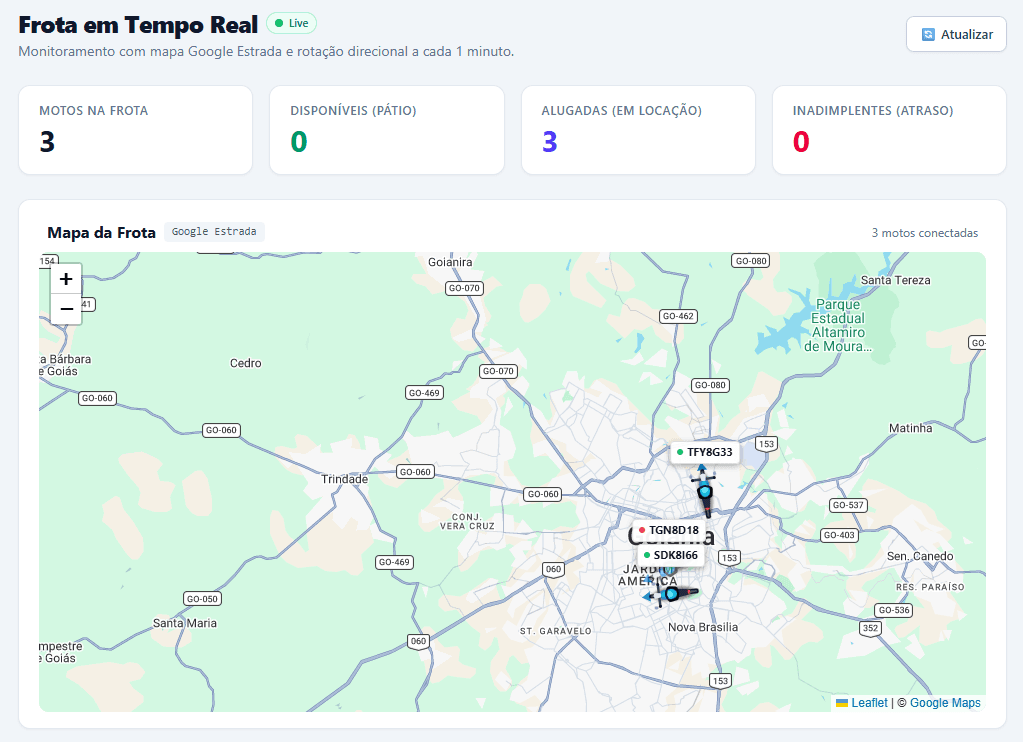
Task: Click the 352 highway shield
Action: pos(871,628)
